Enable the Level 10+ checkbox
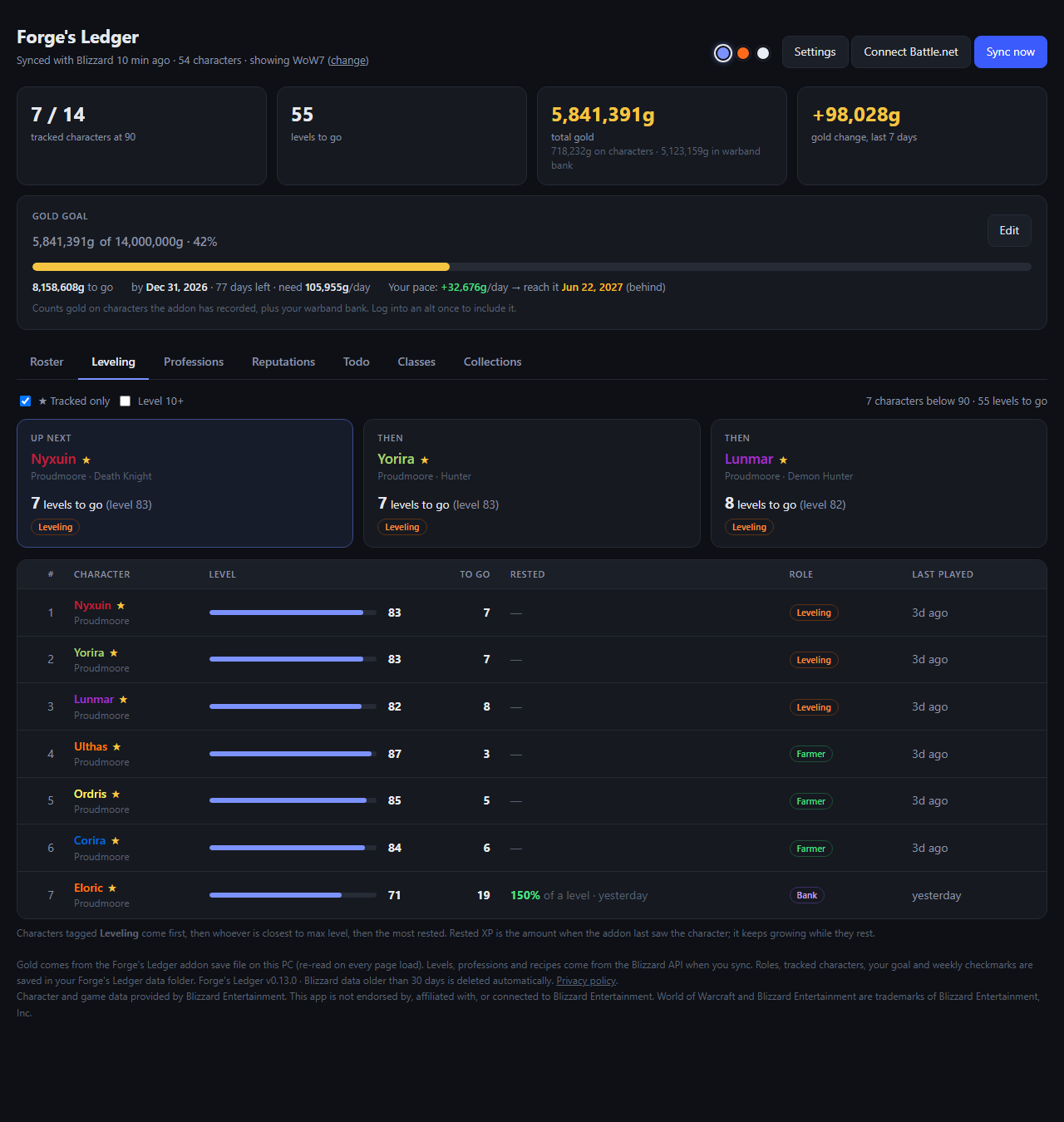 [x=126, y=401]
